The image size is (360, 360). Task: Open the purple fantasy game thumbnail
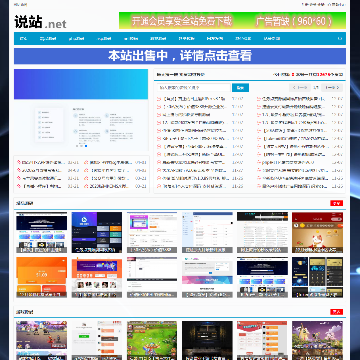pos(317,340)
